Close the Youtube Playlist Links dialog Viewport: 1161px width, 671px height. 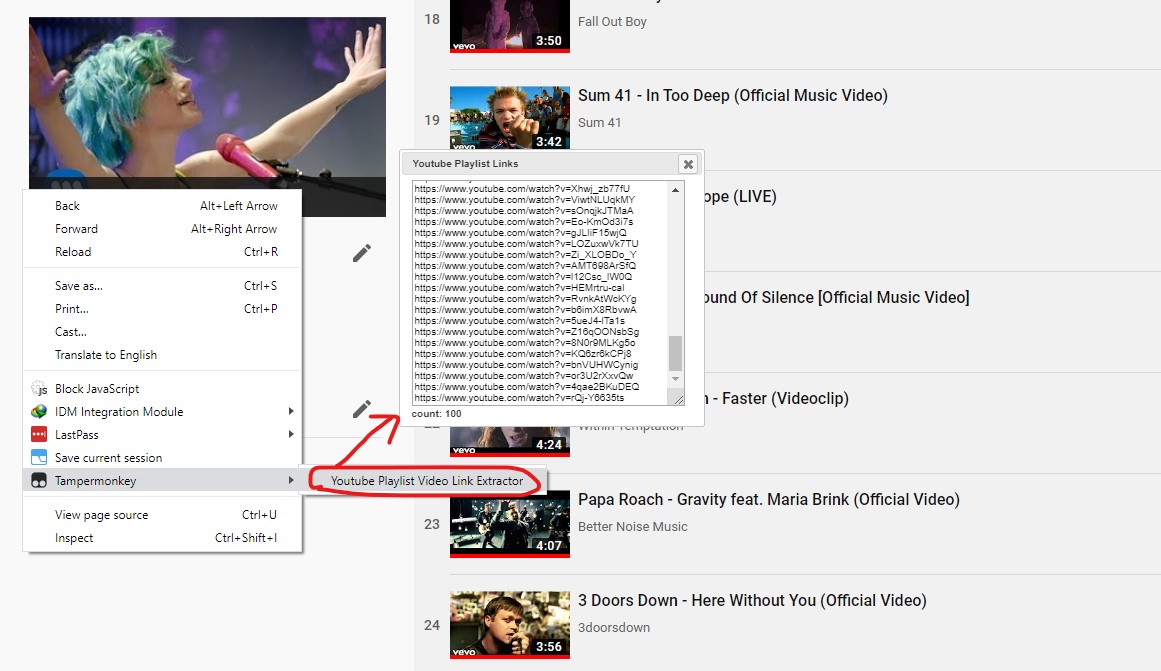coord(687,164)
